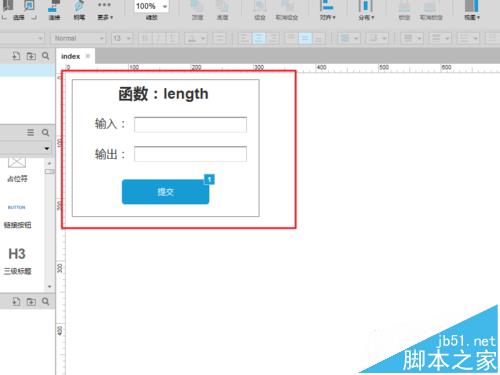Click the 输入 text input field
This screenshot has width=500, height=375.
(190, 125)
